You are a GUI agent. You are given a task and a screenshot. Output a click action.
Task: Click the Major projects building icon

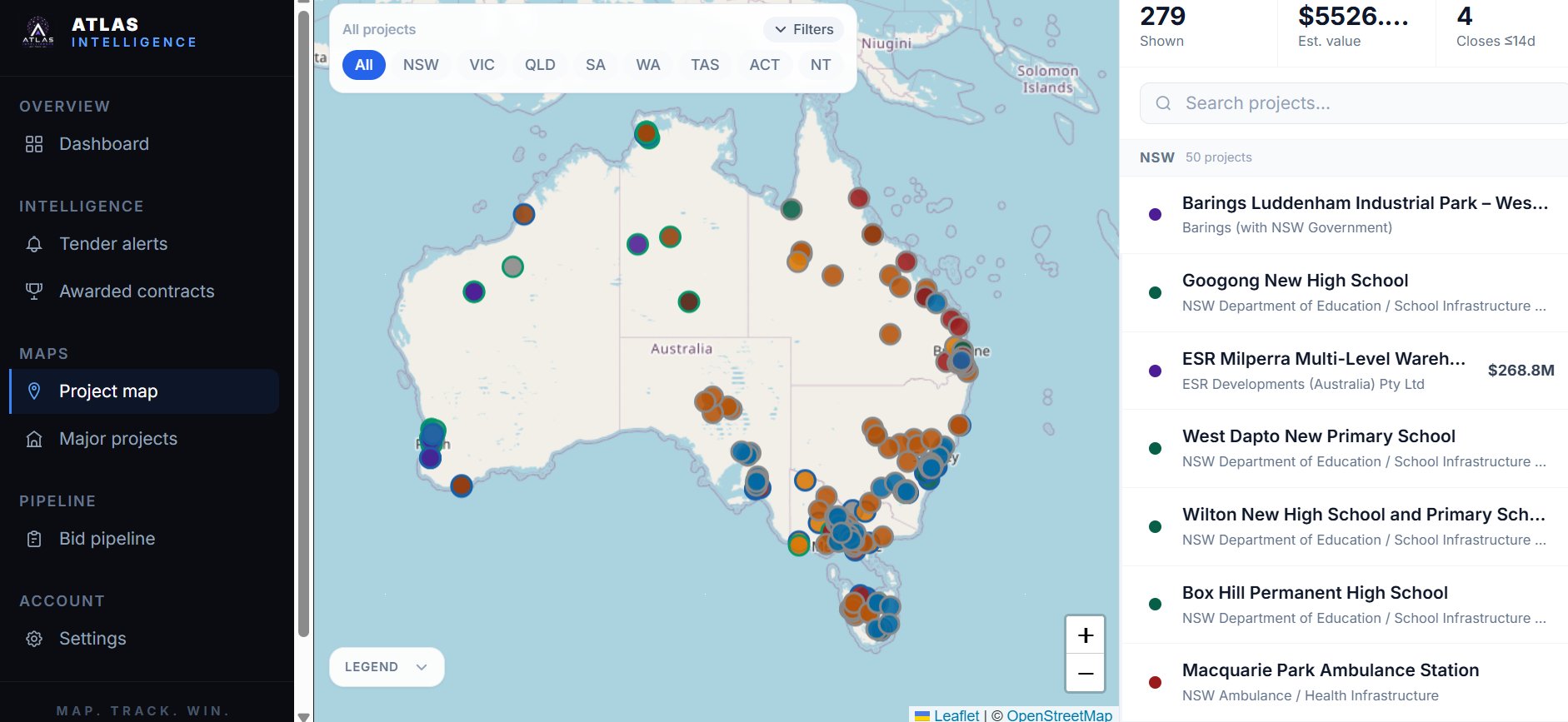click(x=34, y=439)
